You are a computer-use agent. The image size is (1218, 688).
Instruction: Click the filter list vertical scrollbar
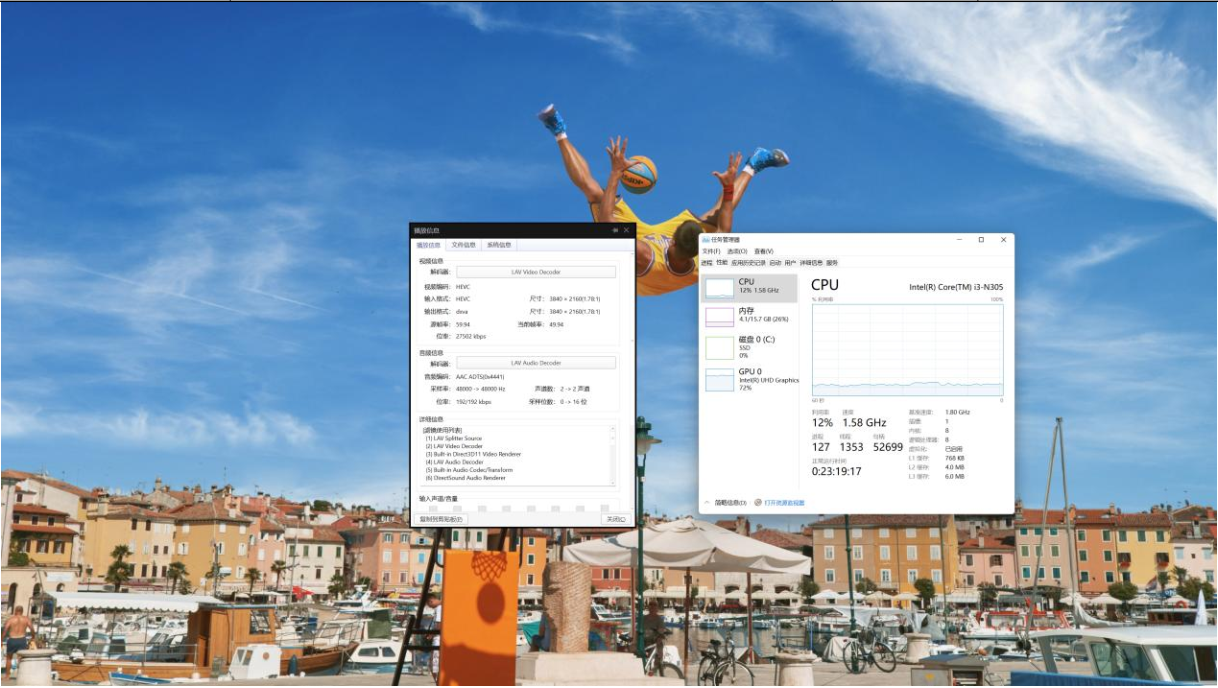pos(613,455)
